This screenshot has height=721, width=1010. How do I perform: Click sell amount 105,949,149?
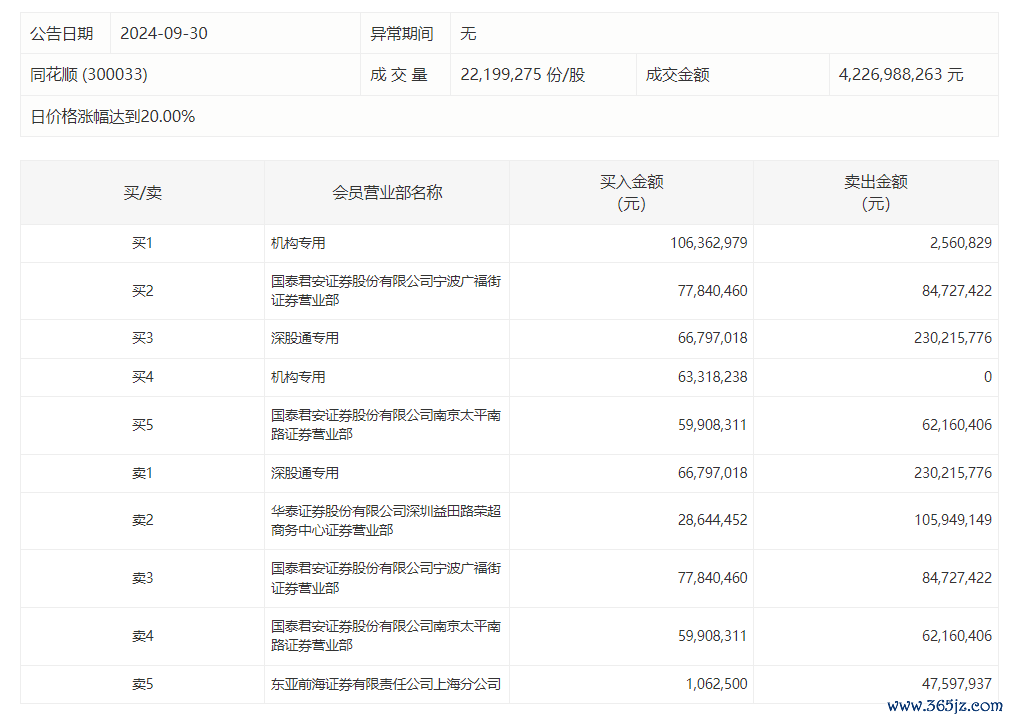point(953,520)
